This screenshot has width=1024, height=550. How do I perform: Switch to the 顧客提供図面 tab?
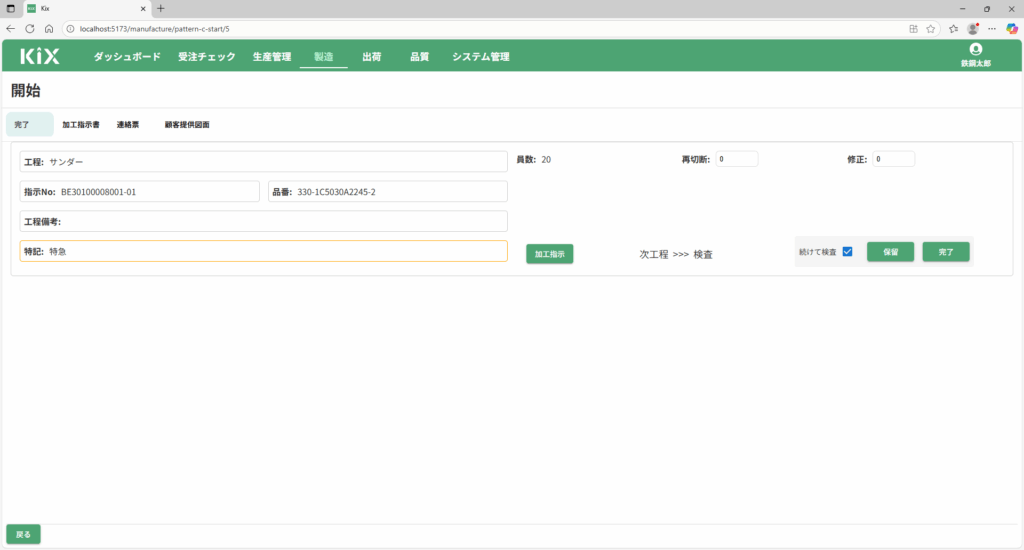[x=187, y=125]
